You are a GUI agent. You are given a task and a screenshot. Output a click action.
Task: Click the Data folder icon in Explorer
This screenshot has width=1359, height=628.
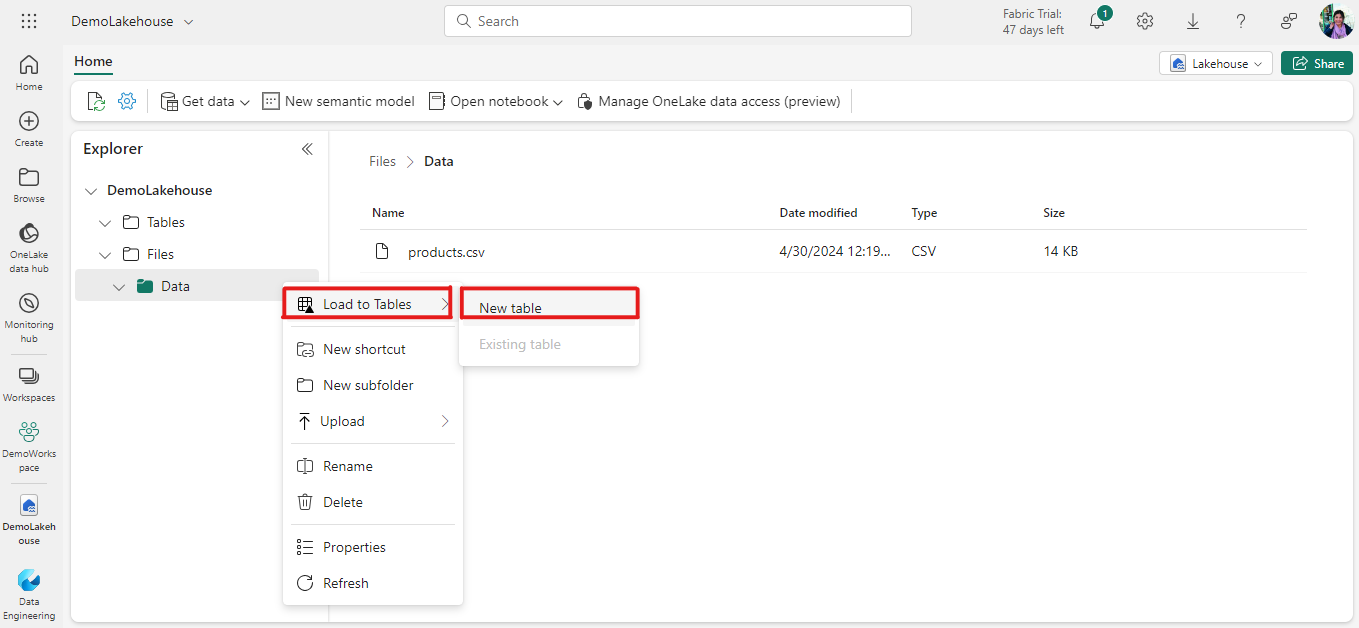tap(145, 286)
